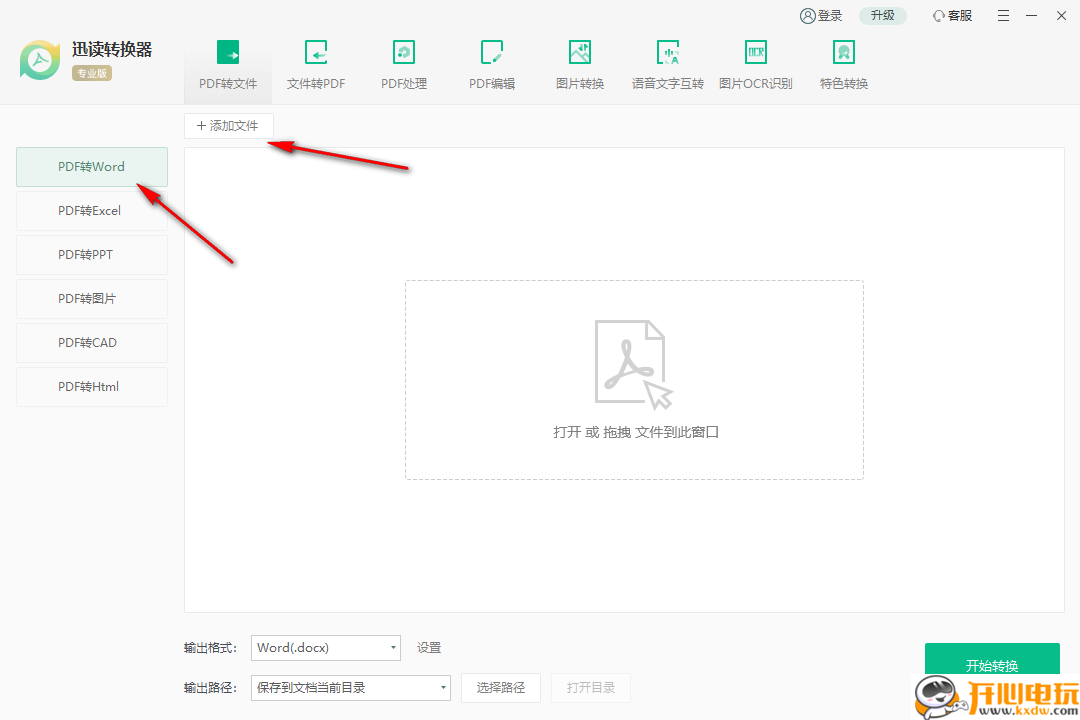Select the PDF转PPT sidebar option
This screenshot has width=1080, height=720.
tap(91, 254)
